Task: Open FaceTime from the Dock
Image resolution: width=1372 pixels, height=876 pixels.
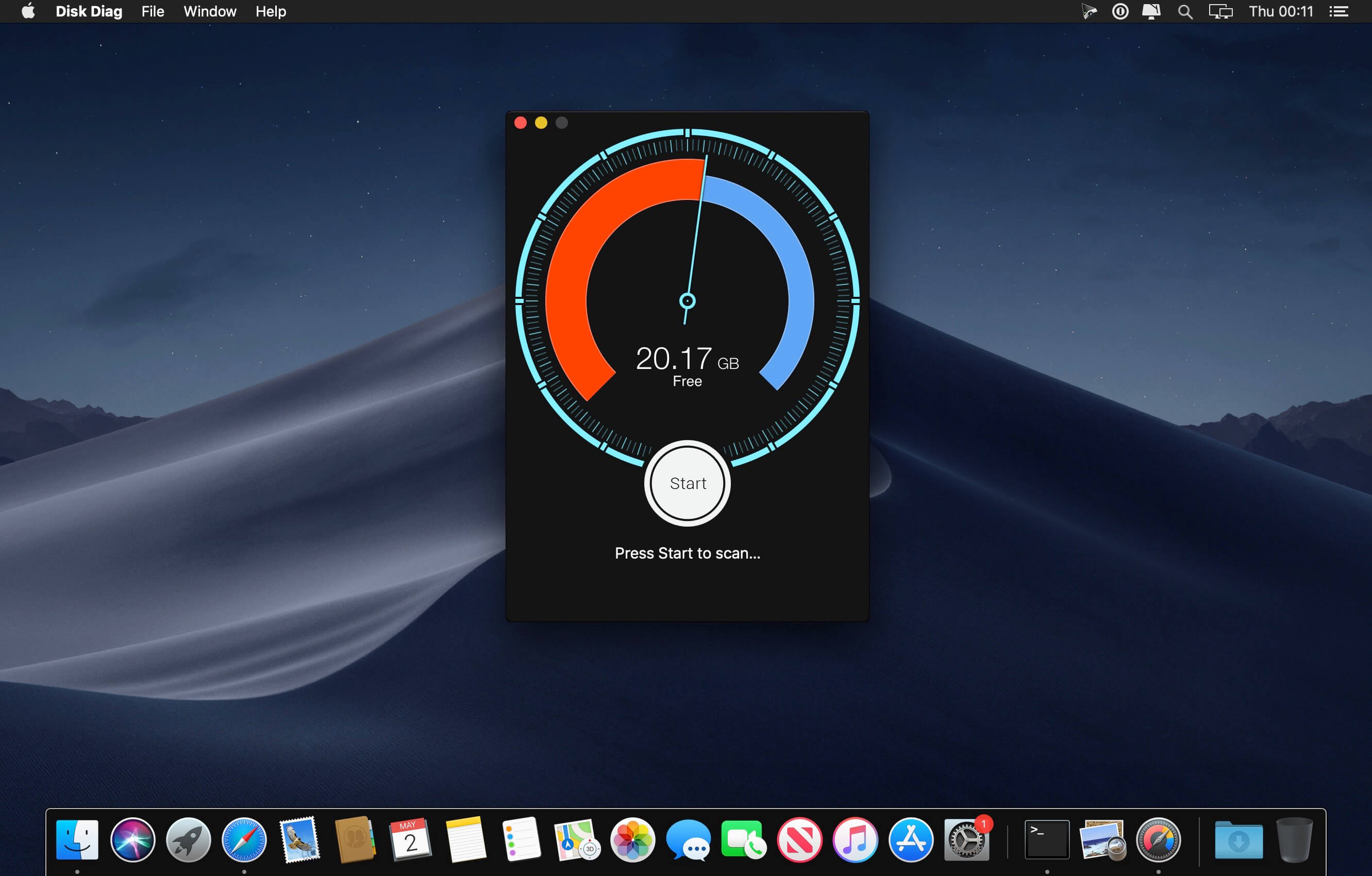Action: point(743,839)
